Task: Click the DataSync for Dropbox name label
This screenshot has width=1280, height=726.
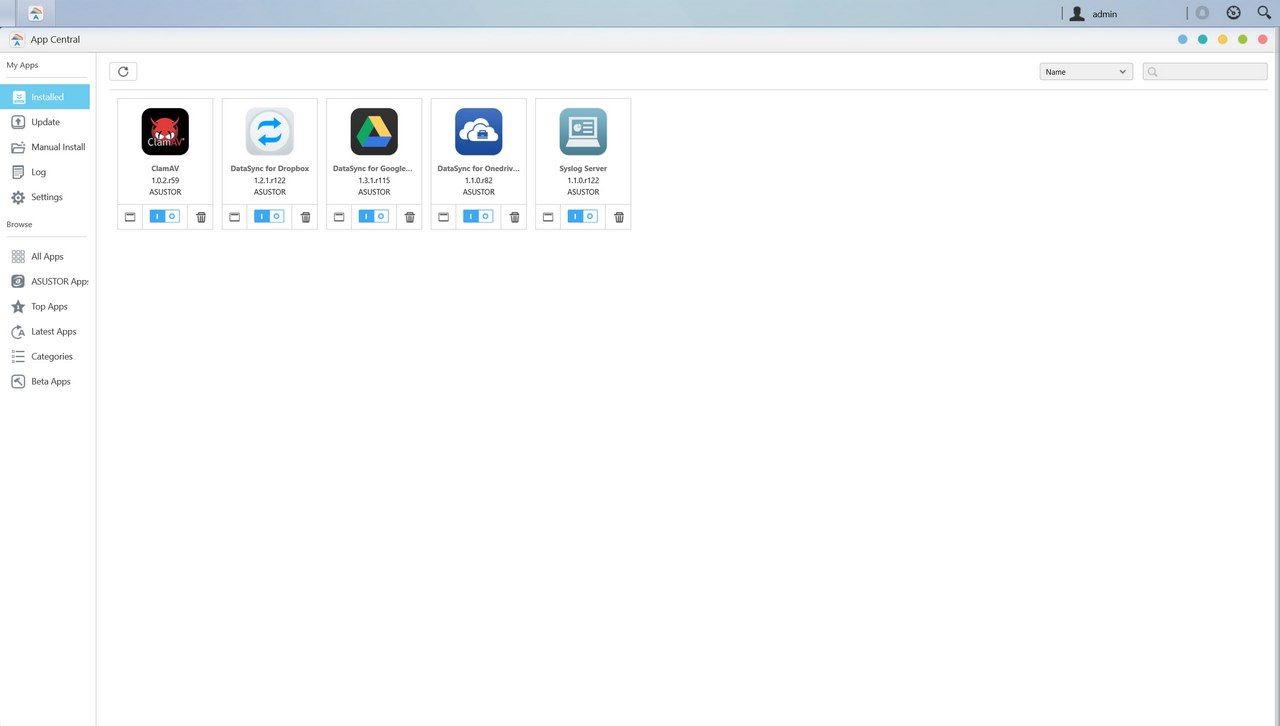Action: 270,169
